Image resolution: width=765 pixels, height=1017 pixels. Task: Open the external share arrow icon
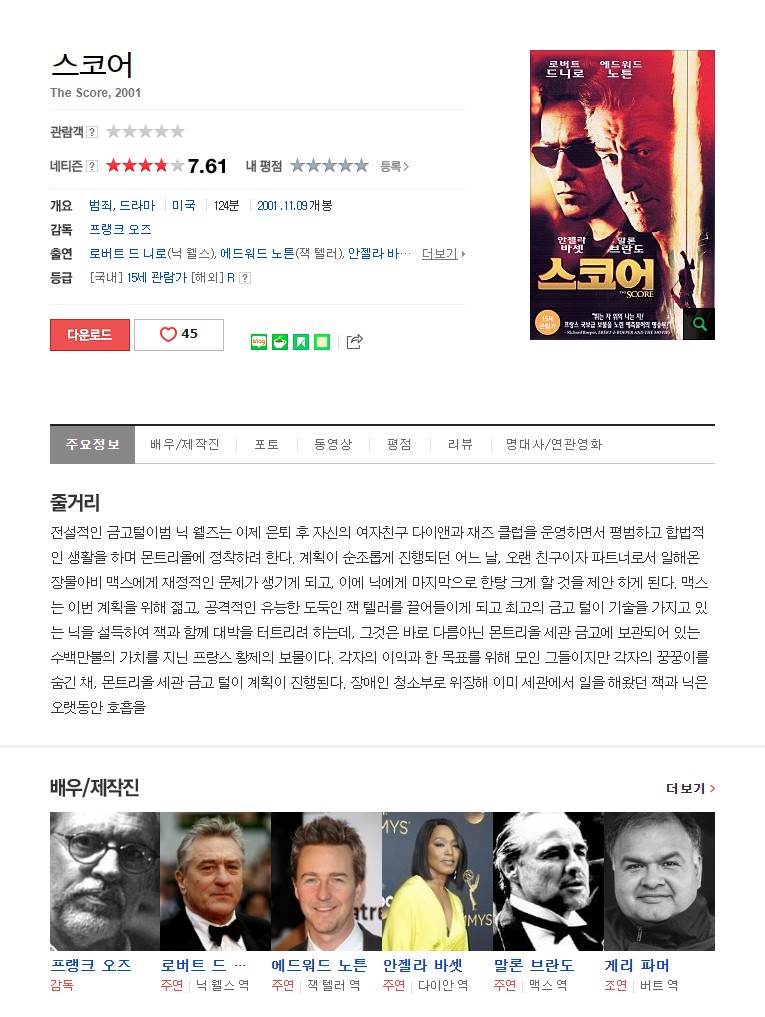pyautogui.click(x=354, y=341)
